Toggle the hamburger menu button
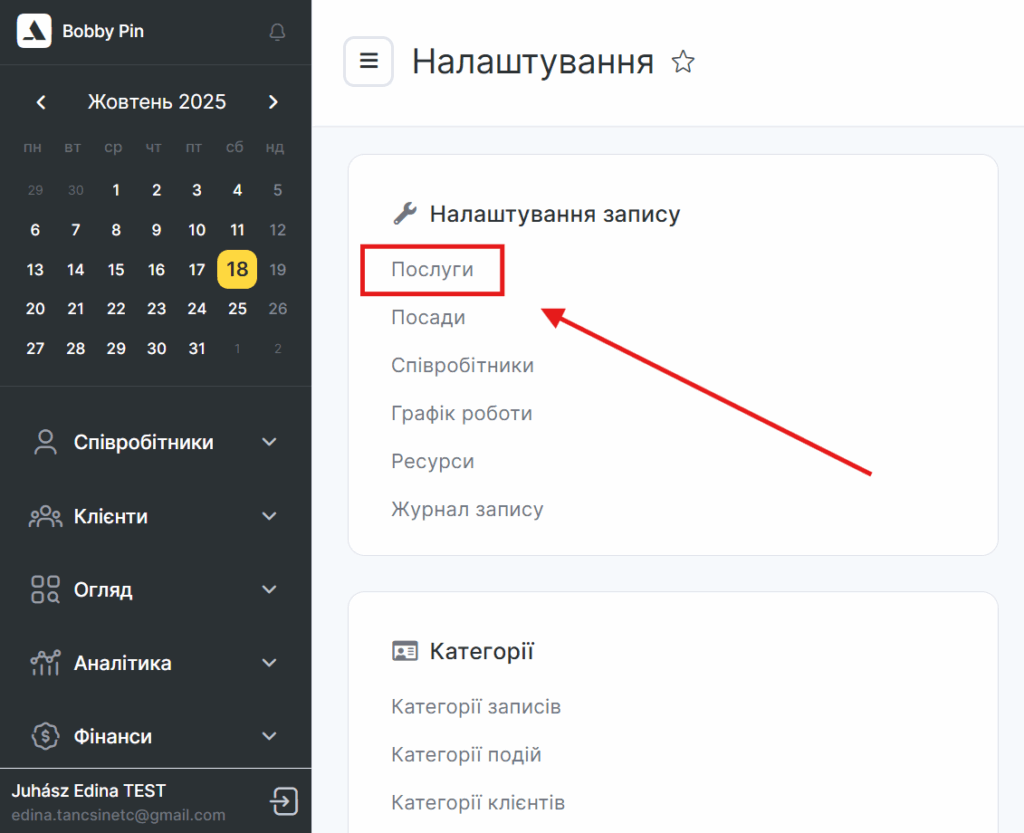Viewport: 1024px width, 833px height. pyautogui.click(x=368, y=62)
